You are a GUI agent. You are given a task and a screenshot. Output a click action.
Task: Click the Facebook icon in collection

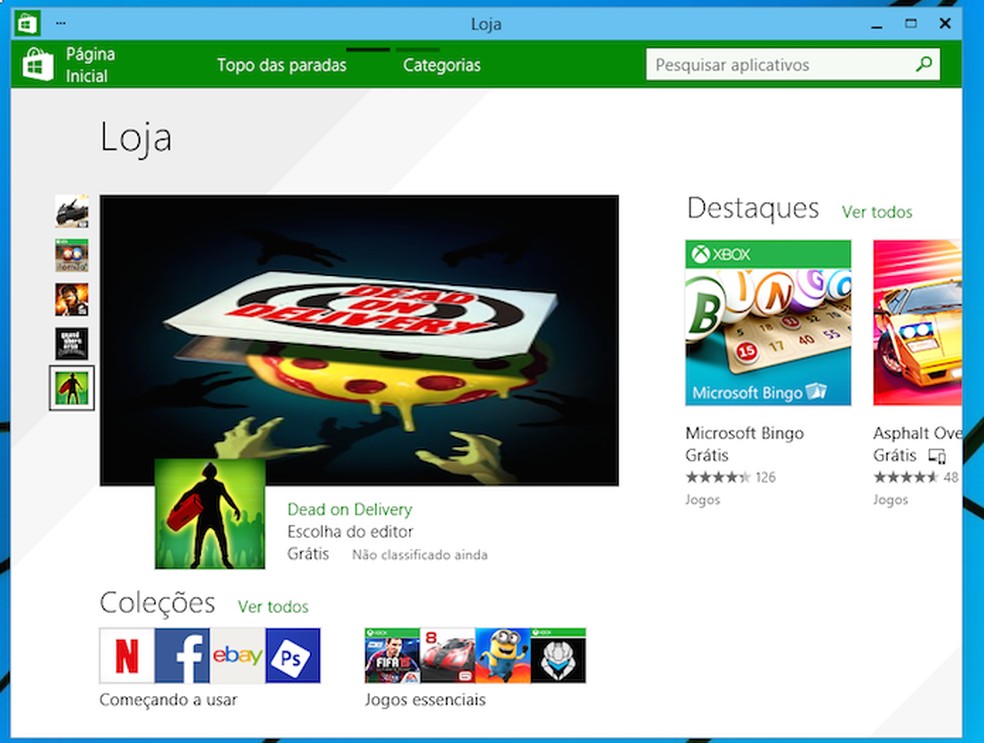pyautogui.click(x=182, y=655)
